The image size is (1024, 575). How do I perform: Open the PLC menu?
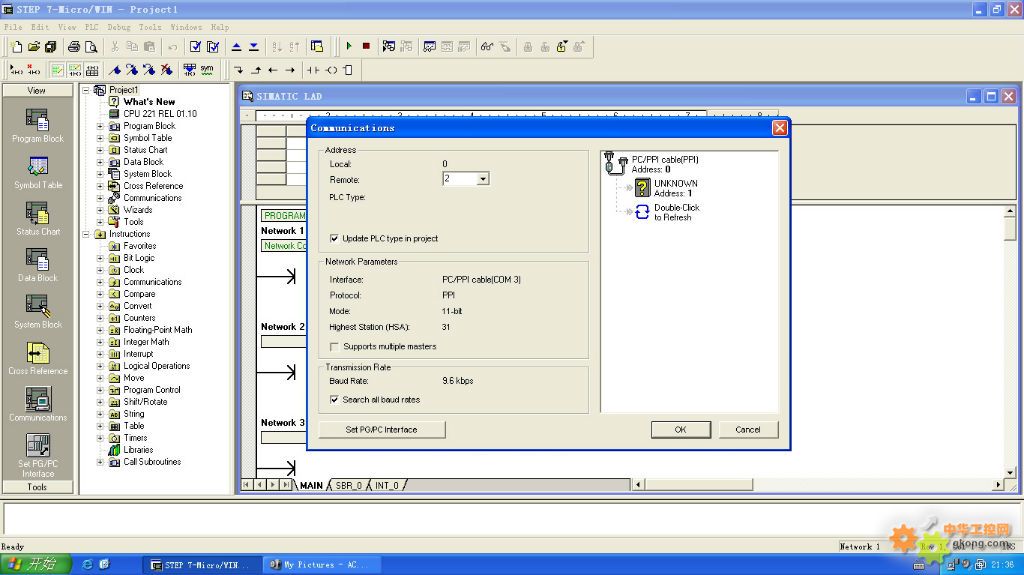[x=91, y=27]
